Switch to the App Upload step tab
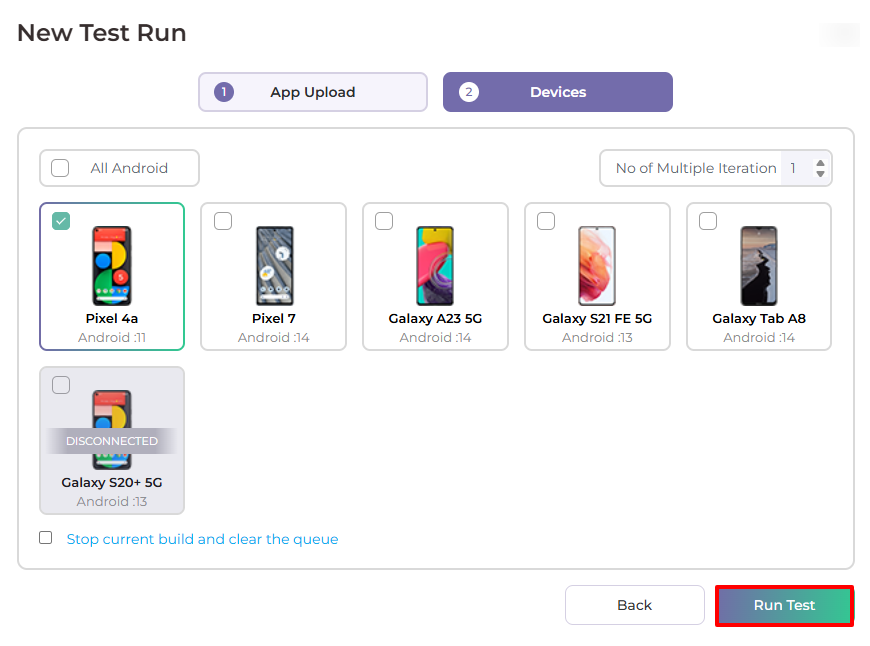The image size is (870, 646). tap(312, 92)
